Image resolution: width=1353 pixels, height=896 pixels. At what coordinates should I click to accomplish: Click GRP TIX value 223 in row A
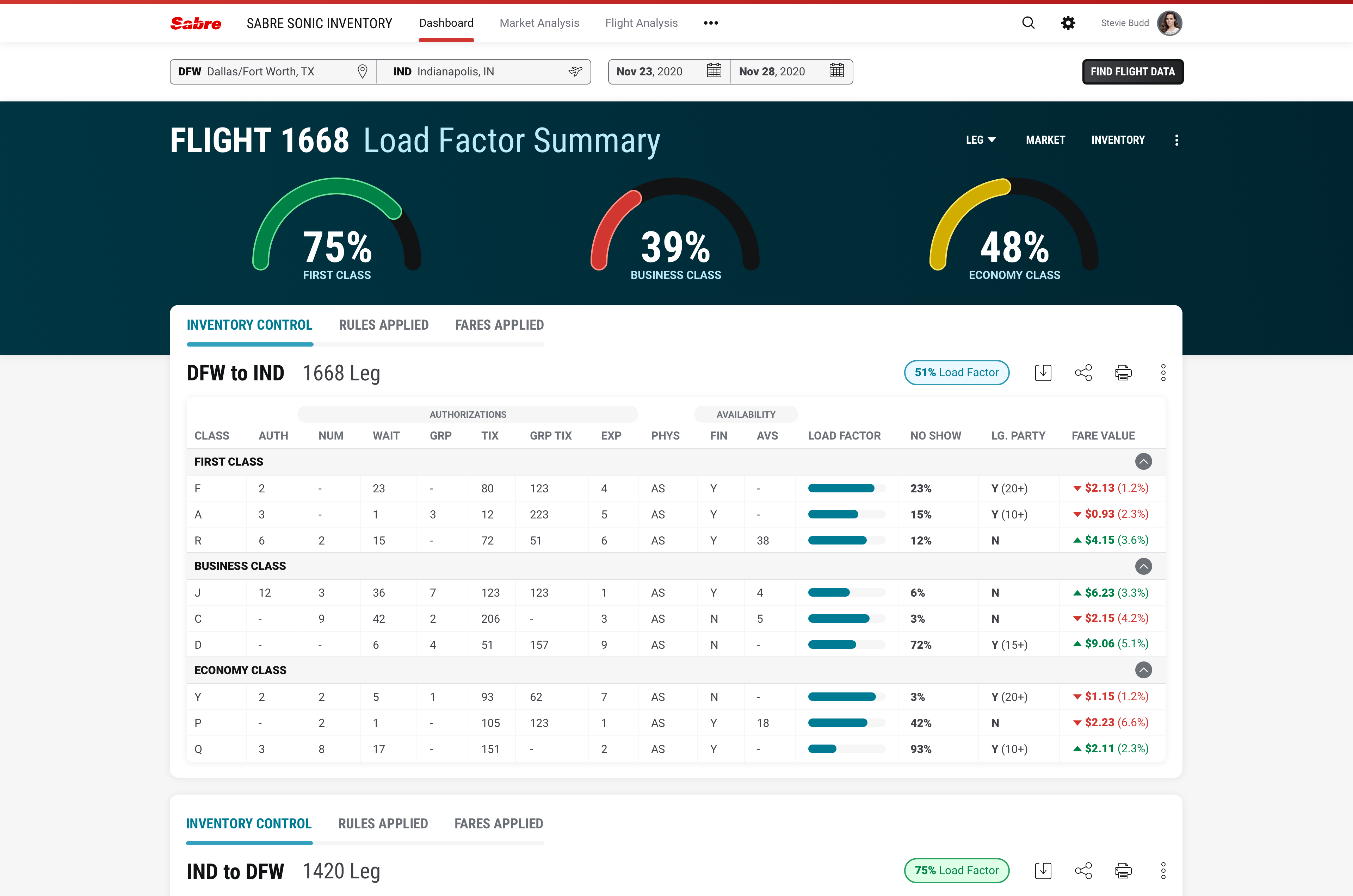[539, 514]
